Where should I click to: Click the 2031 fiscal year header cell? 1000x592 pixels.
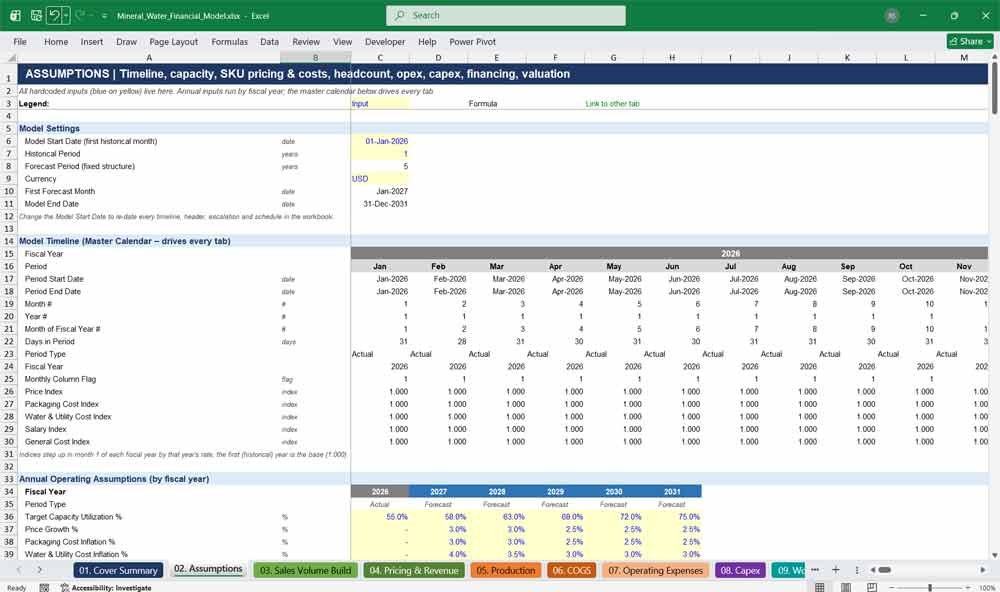[672, 492]
